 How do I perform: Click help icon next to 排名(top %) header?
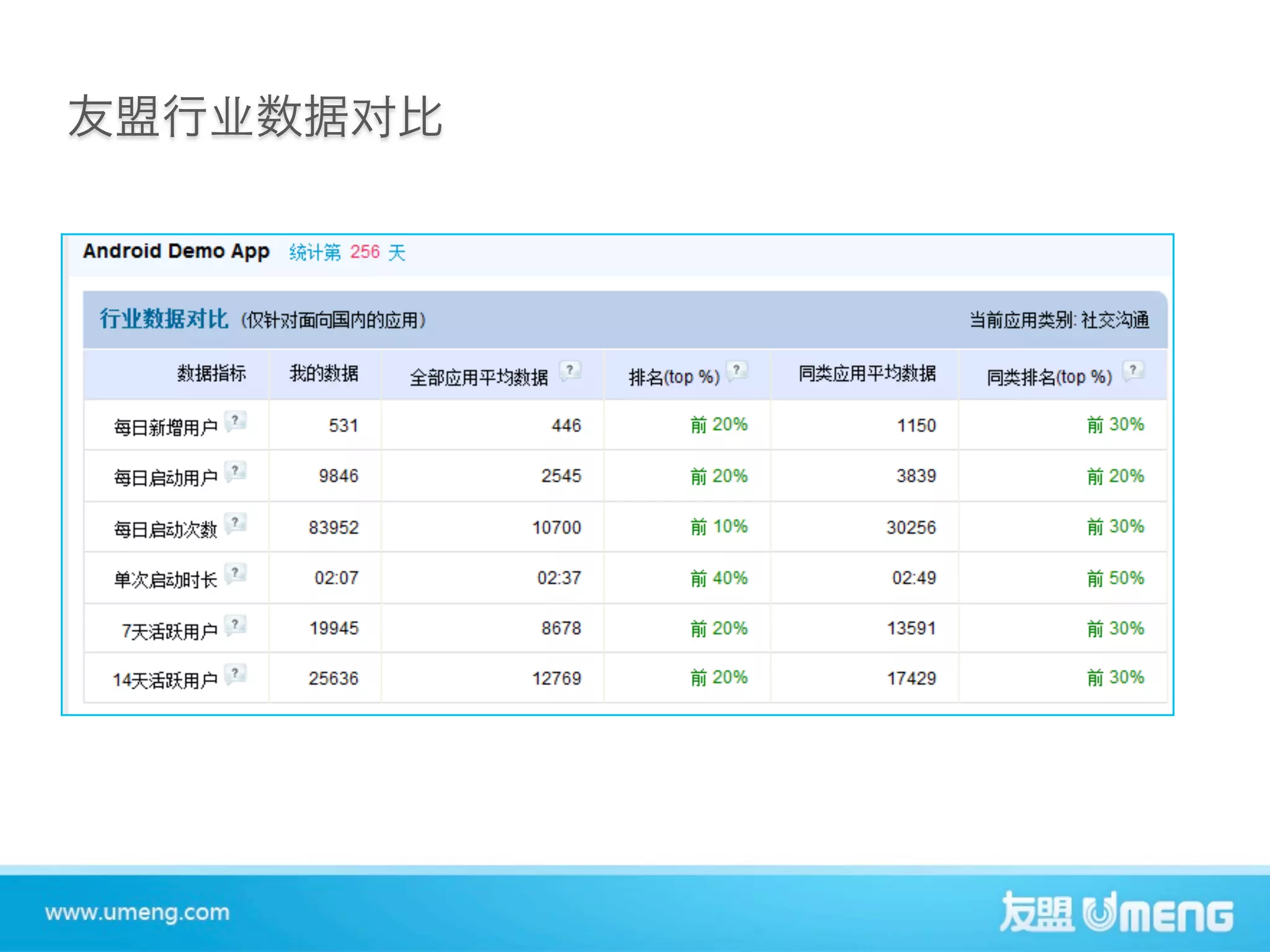click(737, 371)
